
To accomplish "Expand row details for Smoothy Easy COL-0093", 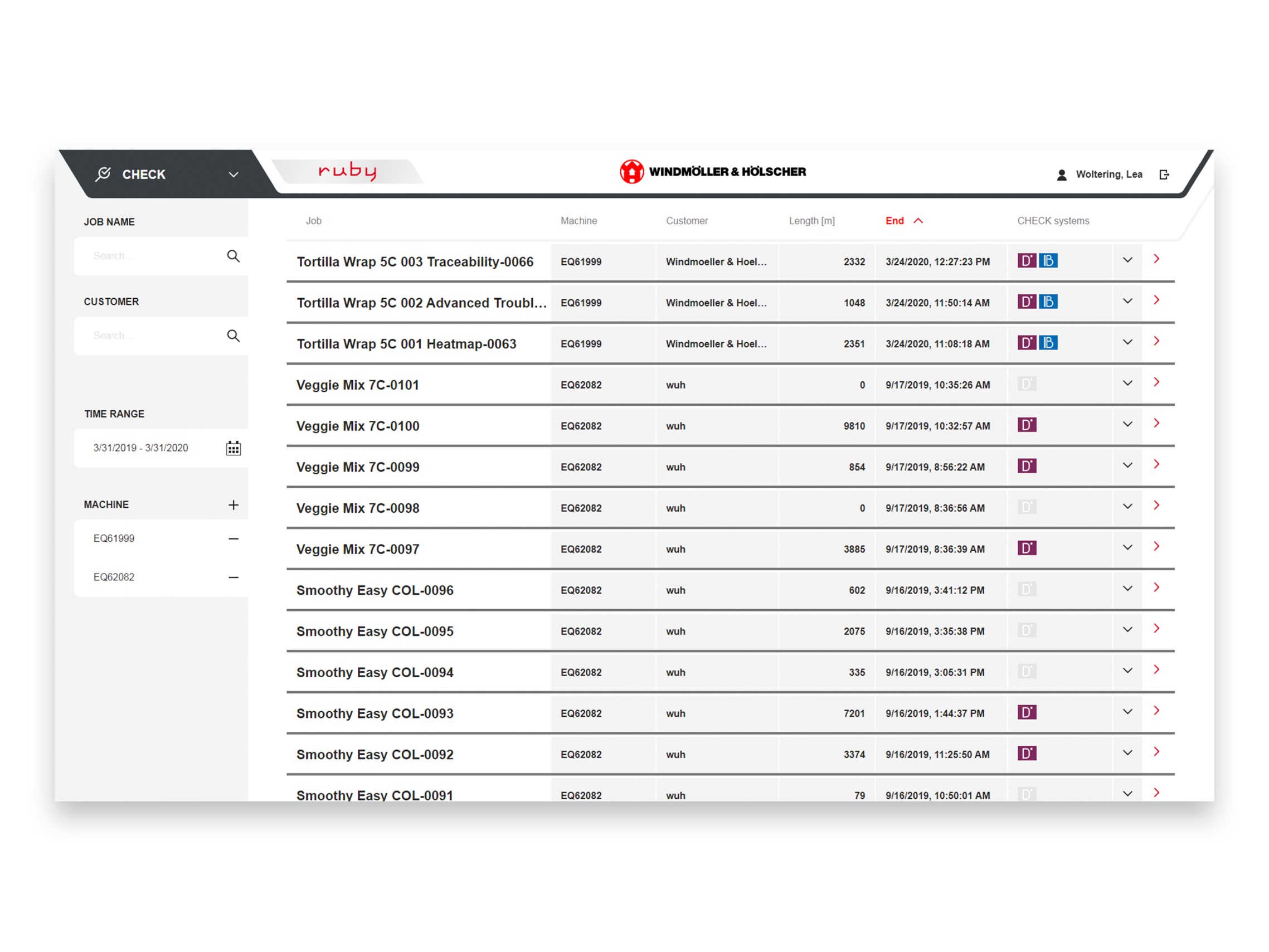I will tap(1127, 712).
